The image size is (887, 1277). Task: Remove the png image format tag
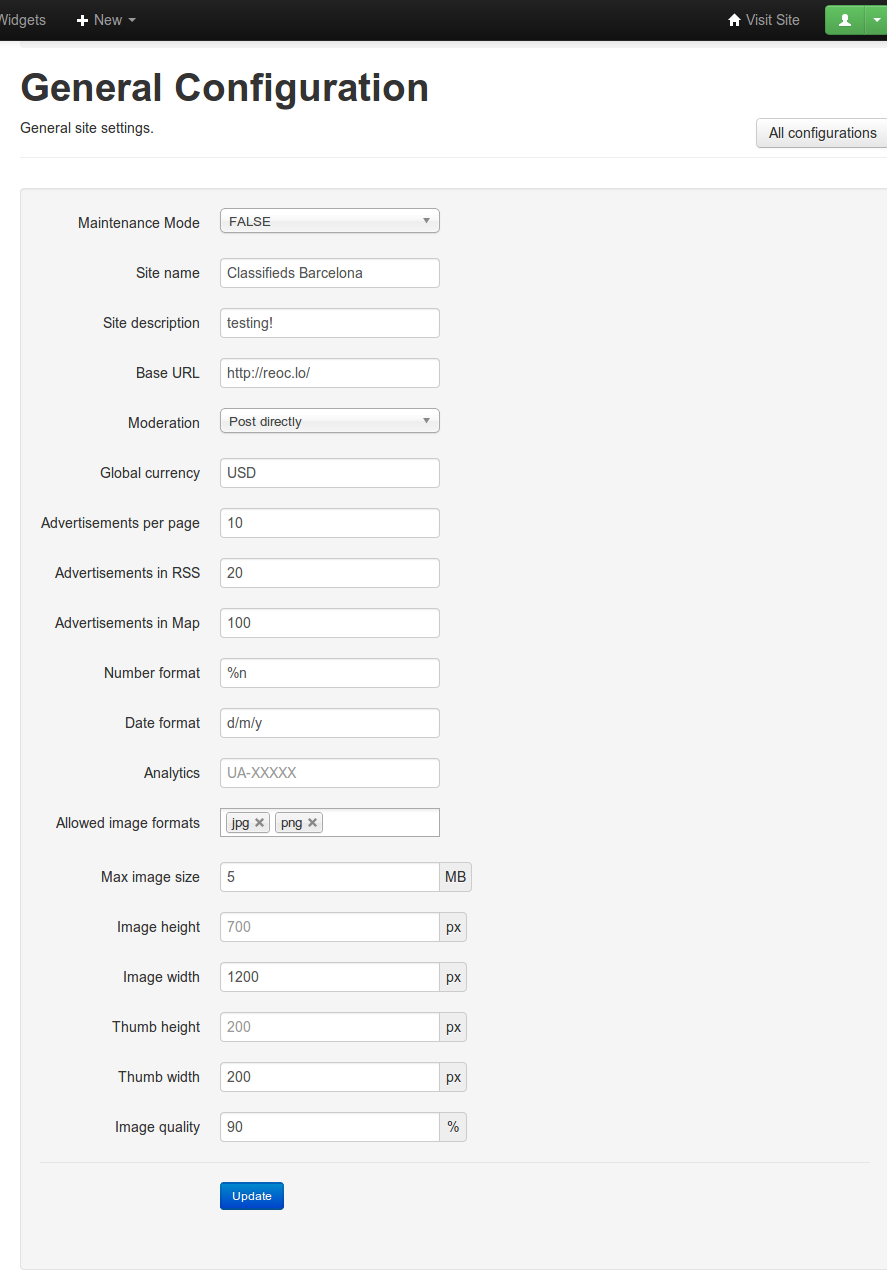pos(313,823)
